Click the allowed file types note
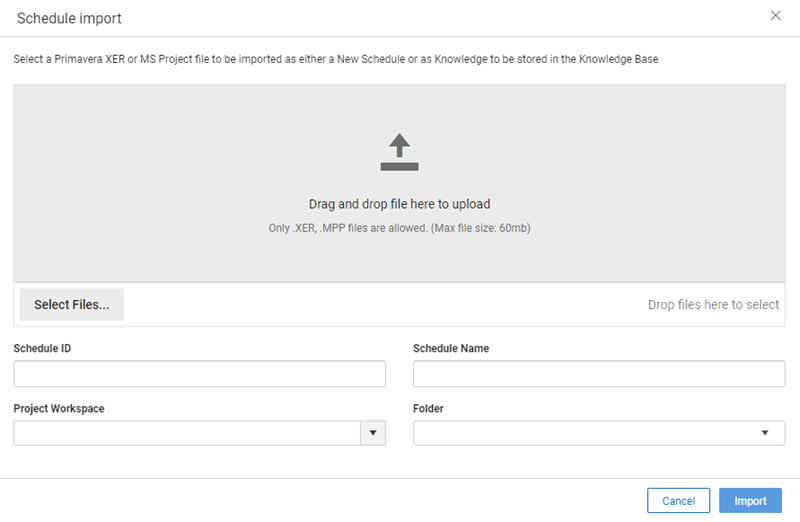The height and width of the screenshot is (522, 800). (x=399, y=228)
